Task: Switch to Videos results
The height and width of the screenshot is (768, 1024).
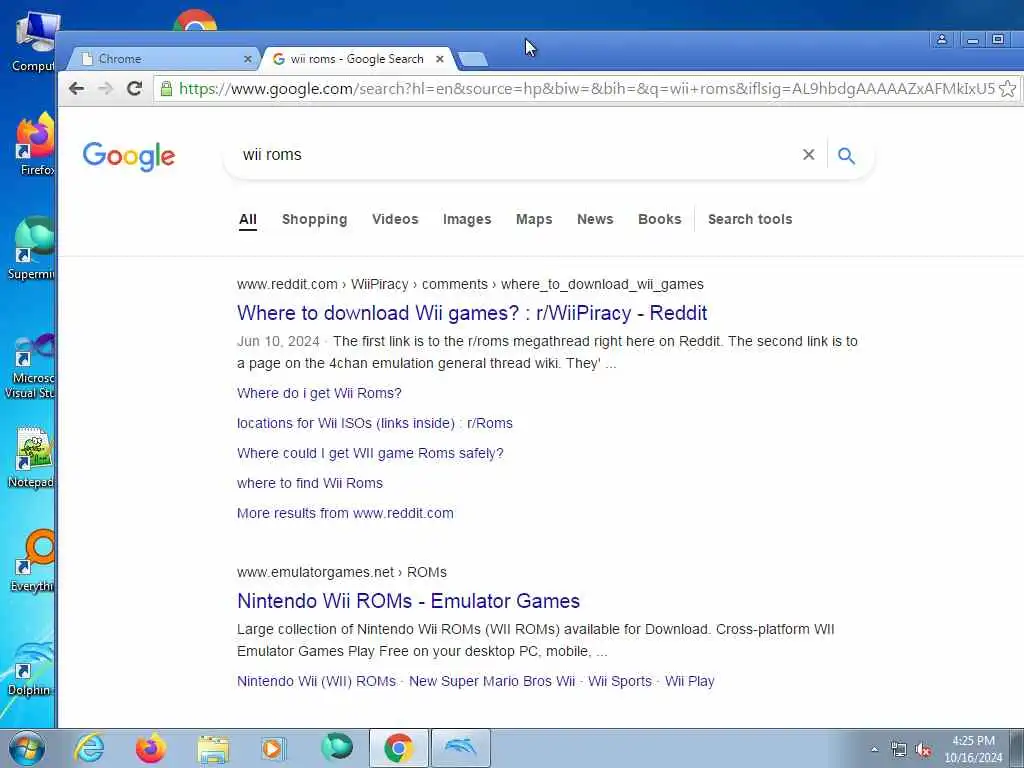Action: point(394,219)
